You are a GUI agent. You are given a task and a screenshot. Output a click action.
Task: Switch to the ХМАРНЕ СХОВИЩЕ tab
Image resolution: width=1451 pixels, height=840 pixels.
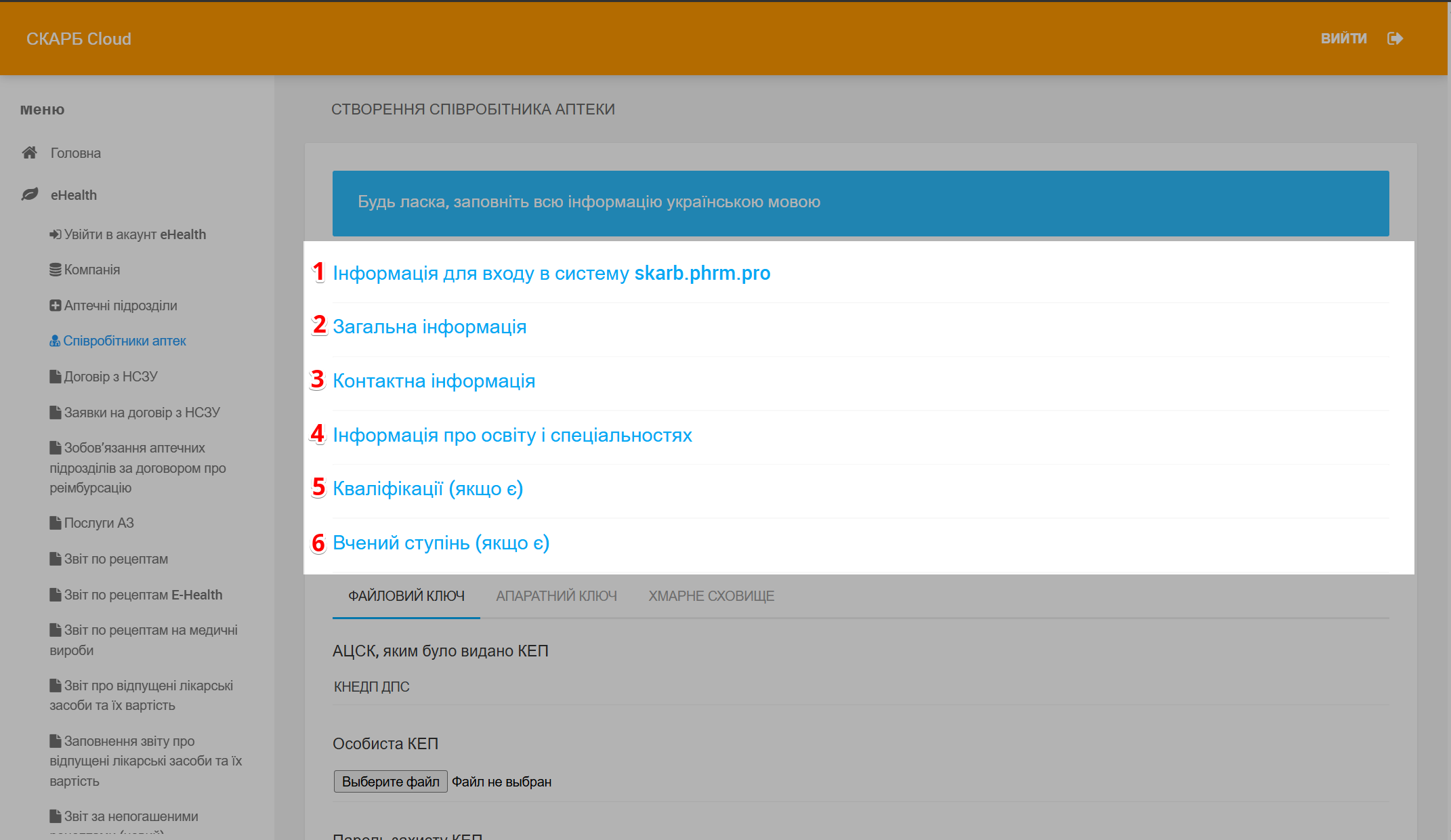[x=711, y=596]
